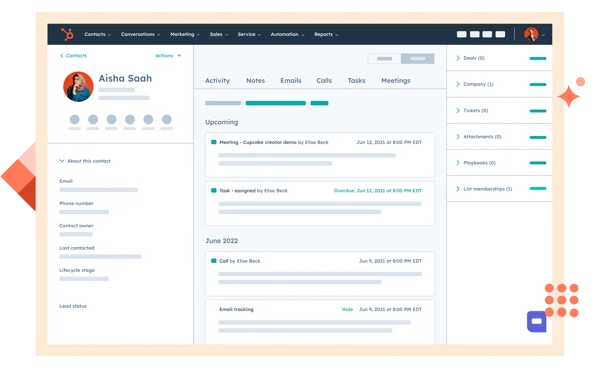Switch to the Calls tab

pyautogui.click(x=324, y=81)
